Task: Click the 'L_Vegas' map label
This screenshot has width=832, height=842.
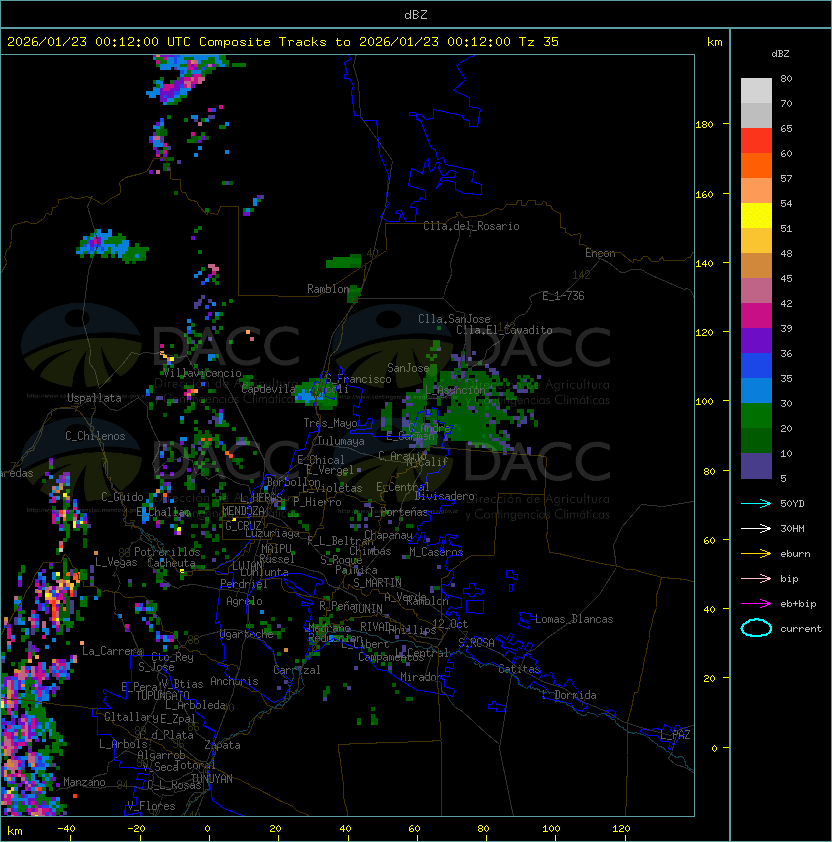Action: [116, 562]
